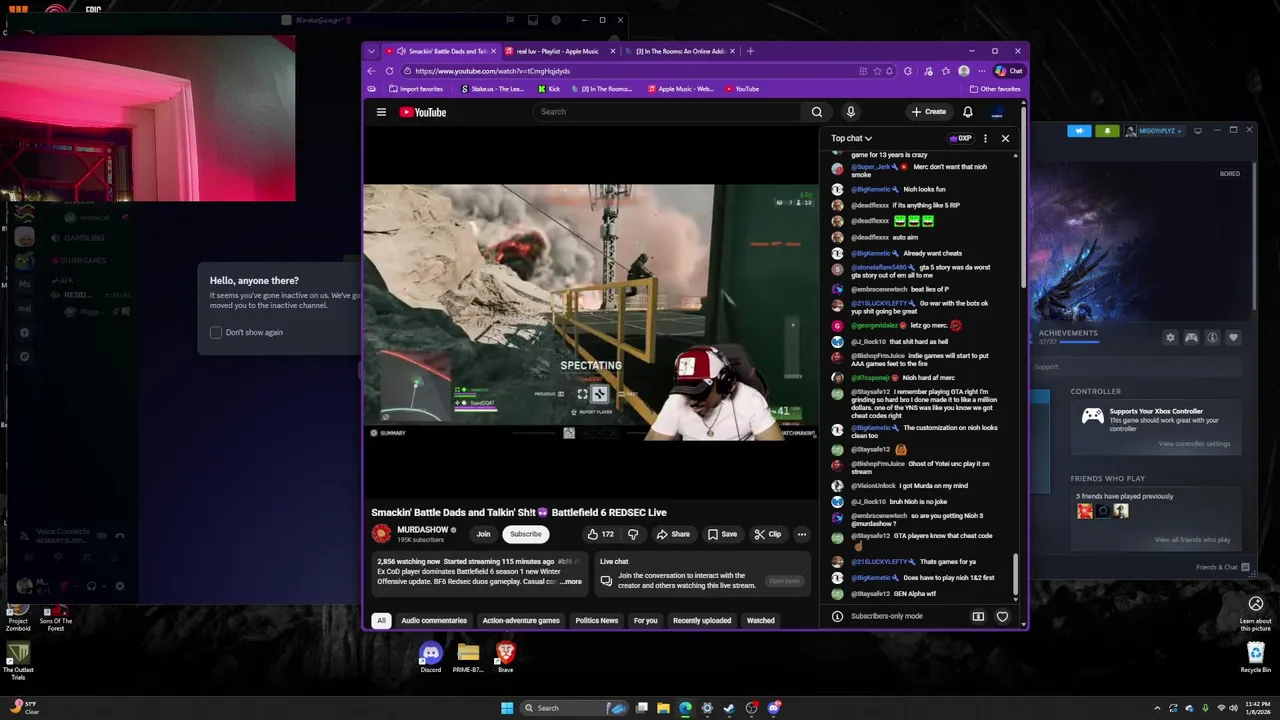Select Audio commentaries chip
1280x720 pixels.
pos(434,620)
